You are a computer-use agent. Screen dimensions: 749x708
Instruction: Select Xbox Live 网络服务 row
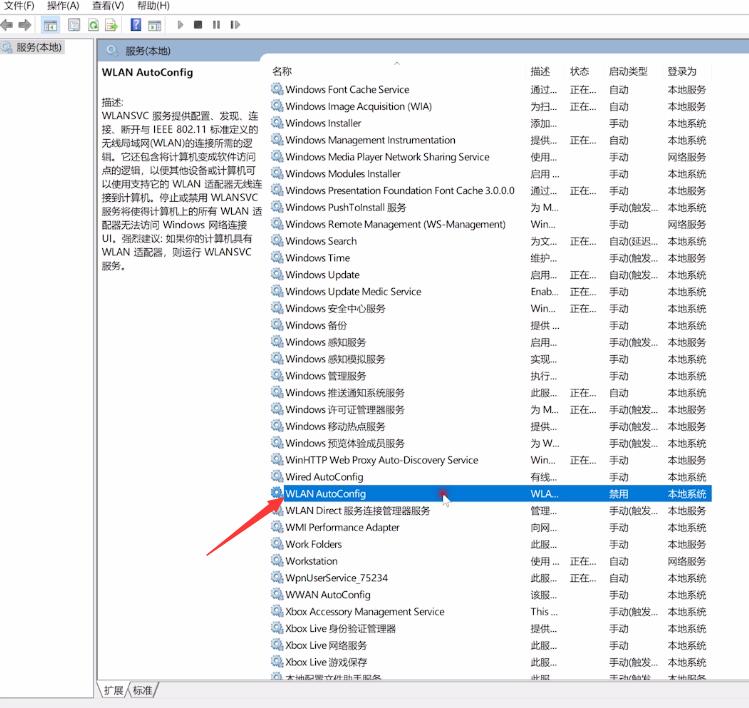(491, 645)
